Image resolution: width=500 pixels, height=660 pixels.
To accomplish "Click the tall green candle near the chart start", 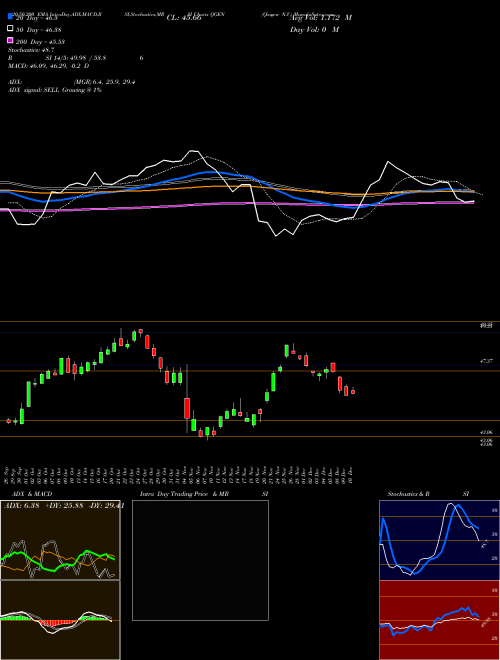I will 29,394.
